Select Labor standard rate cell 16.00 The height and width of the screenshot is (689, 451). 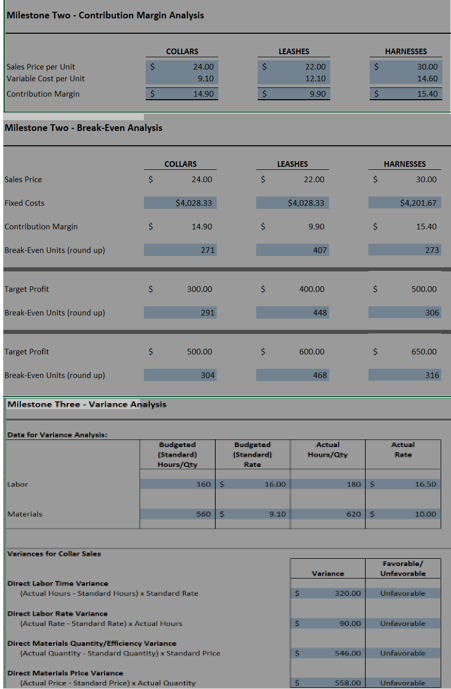(x=253, y=484)
